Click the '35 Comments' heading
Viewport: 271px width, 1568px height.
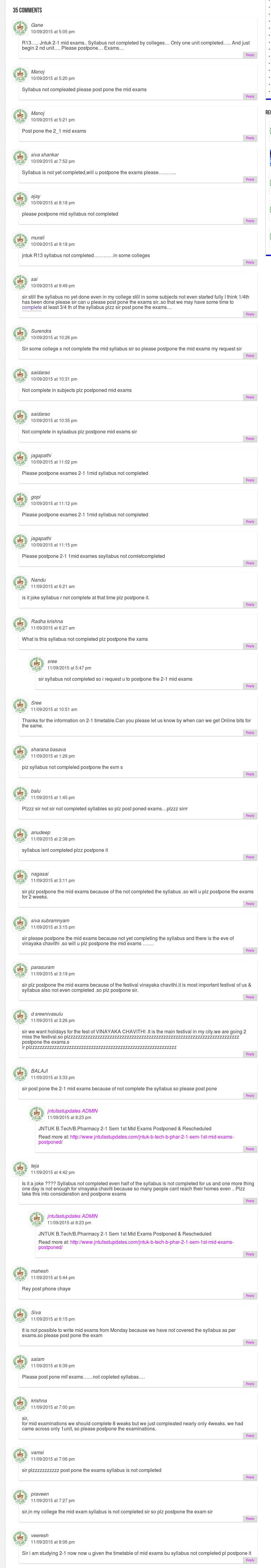pos(27,10)
